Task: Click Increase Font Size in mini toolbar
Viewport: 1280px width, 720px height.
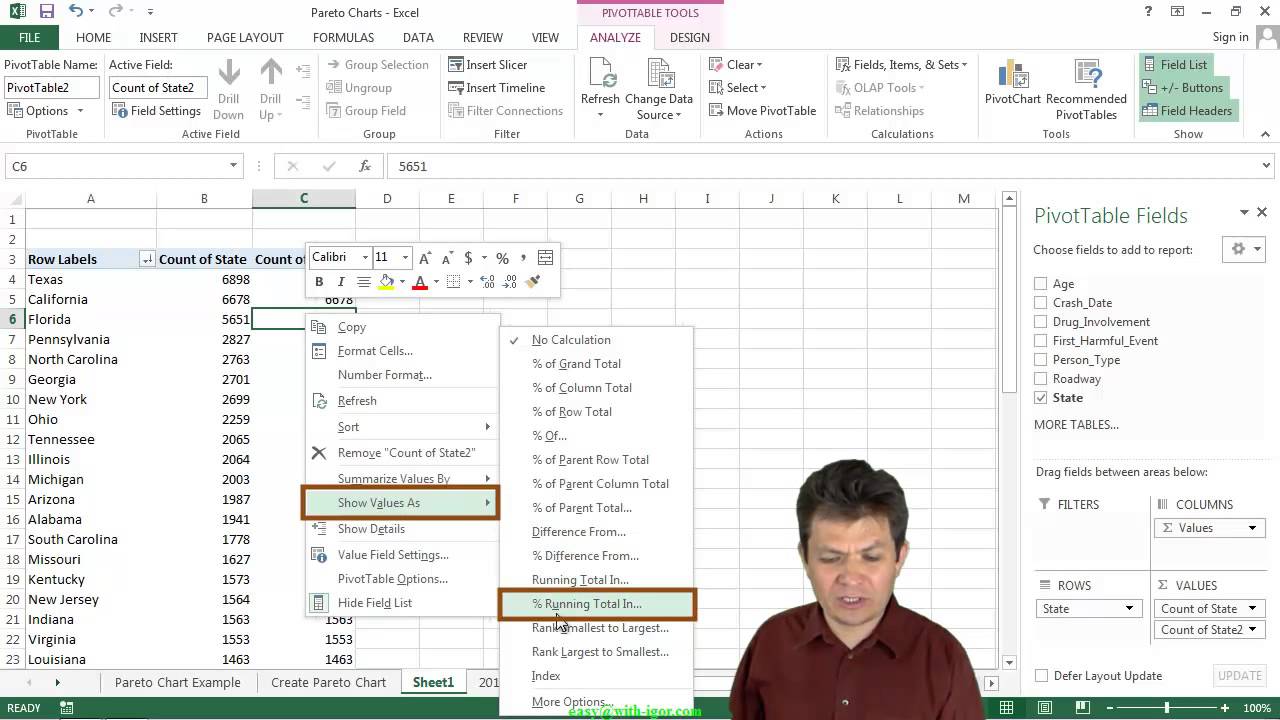Action: click(425, 258)
